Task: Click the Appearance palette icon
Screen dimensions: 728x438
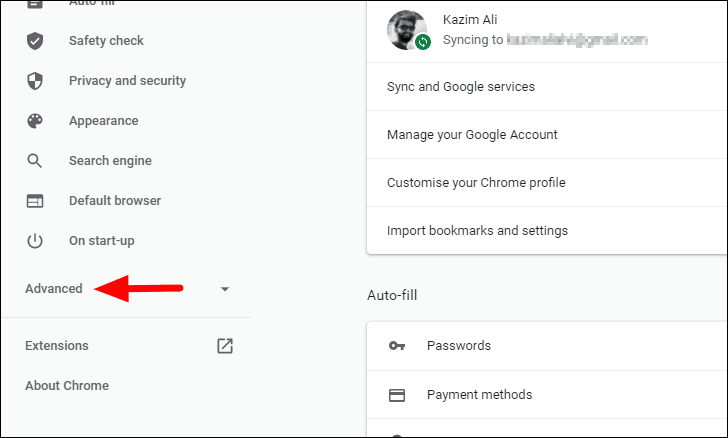Action: pyautogui.click(x=35, y=121)
